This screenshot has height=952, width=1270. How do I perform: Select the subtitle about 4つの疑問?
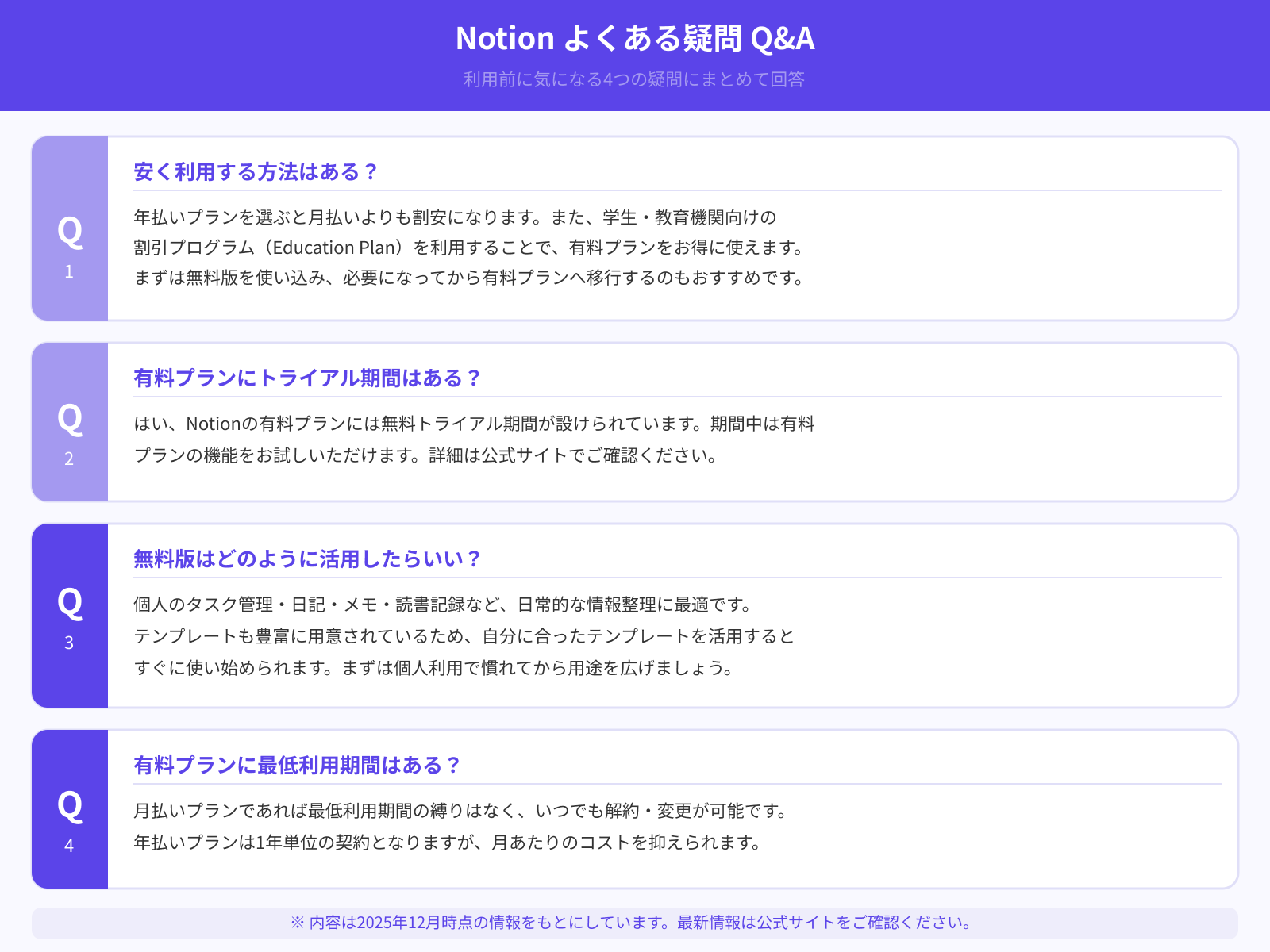(x=635, y=79)
